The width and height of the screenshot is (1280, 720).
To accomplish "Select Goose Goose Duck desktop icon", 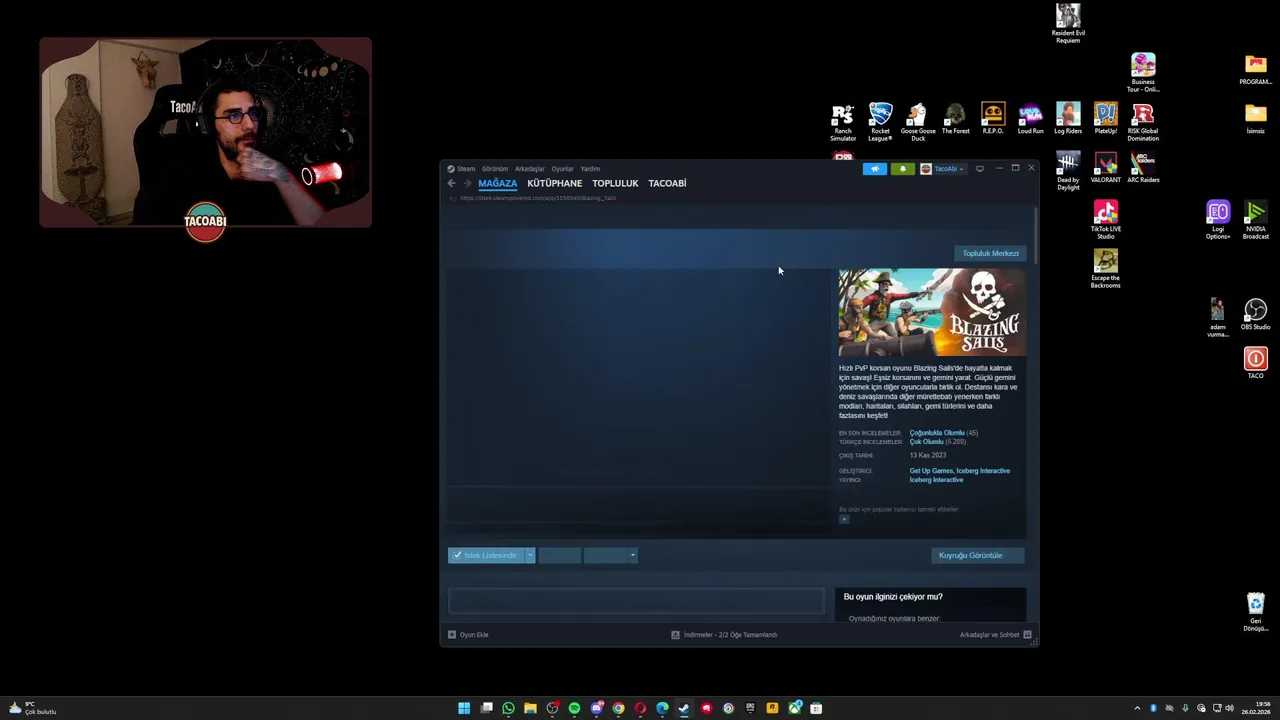I will (918, 122).
